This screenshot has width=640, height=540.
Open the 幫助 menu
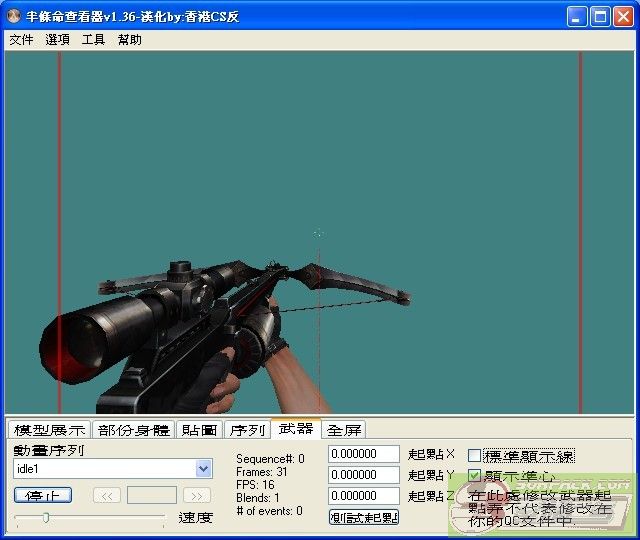[x=129, y=40]
